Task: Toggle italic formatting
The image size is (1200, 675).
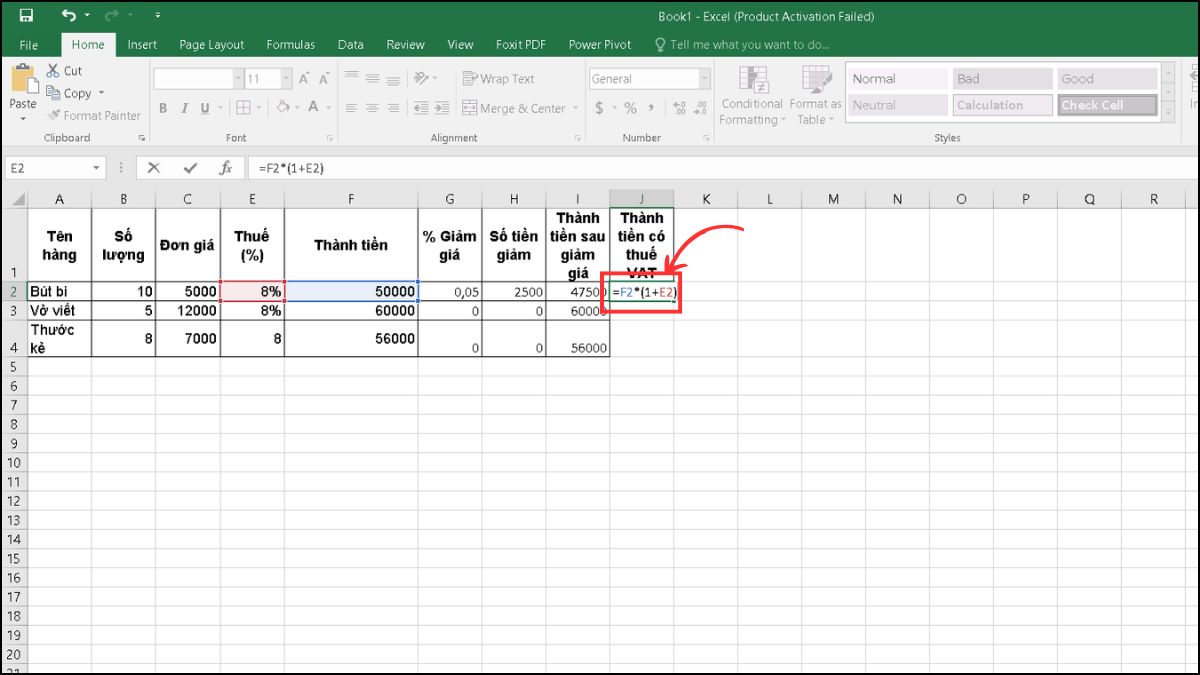Action: tap(185, 108)
